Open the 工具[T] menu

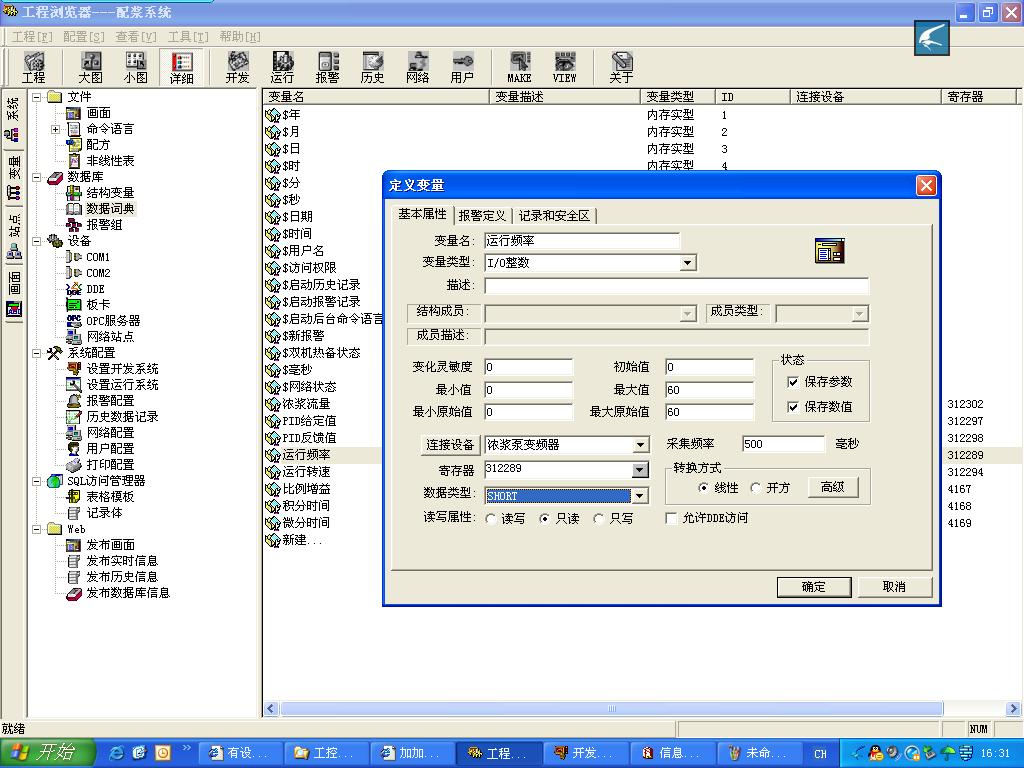pyautogui.click(x=188, y=37)
